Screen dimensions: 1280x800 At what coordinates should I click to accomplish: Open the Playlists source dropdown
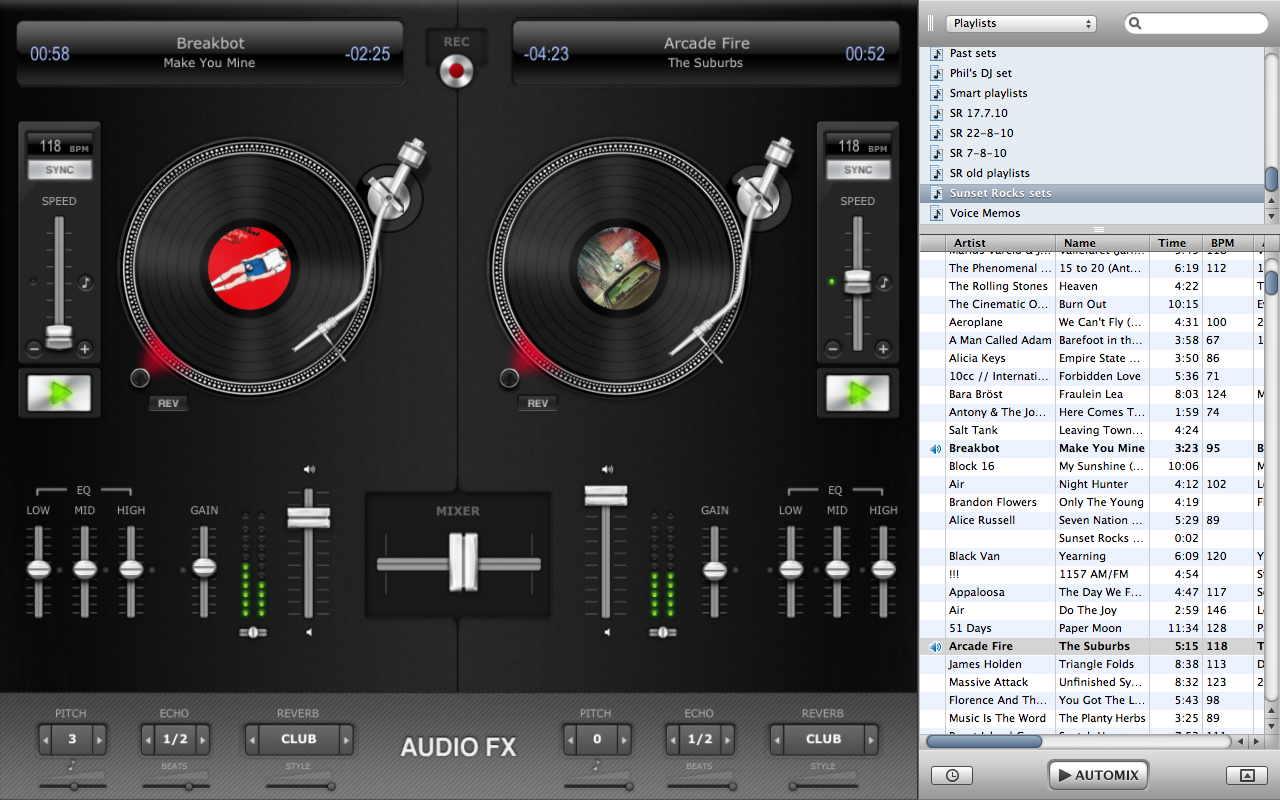click(x=1021, y=23)
